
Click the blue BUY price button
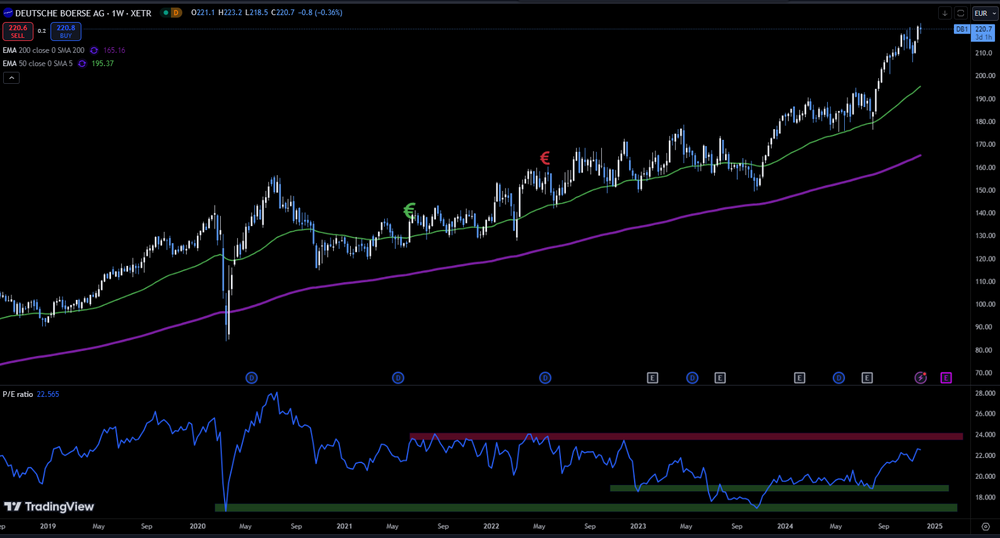[68, 30]
